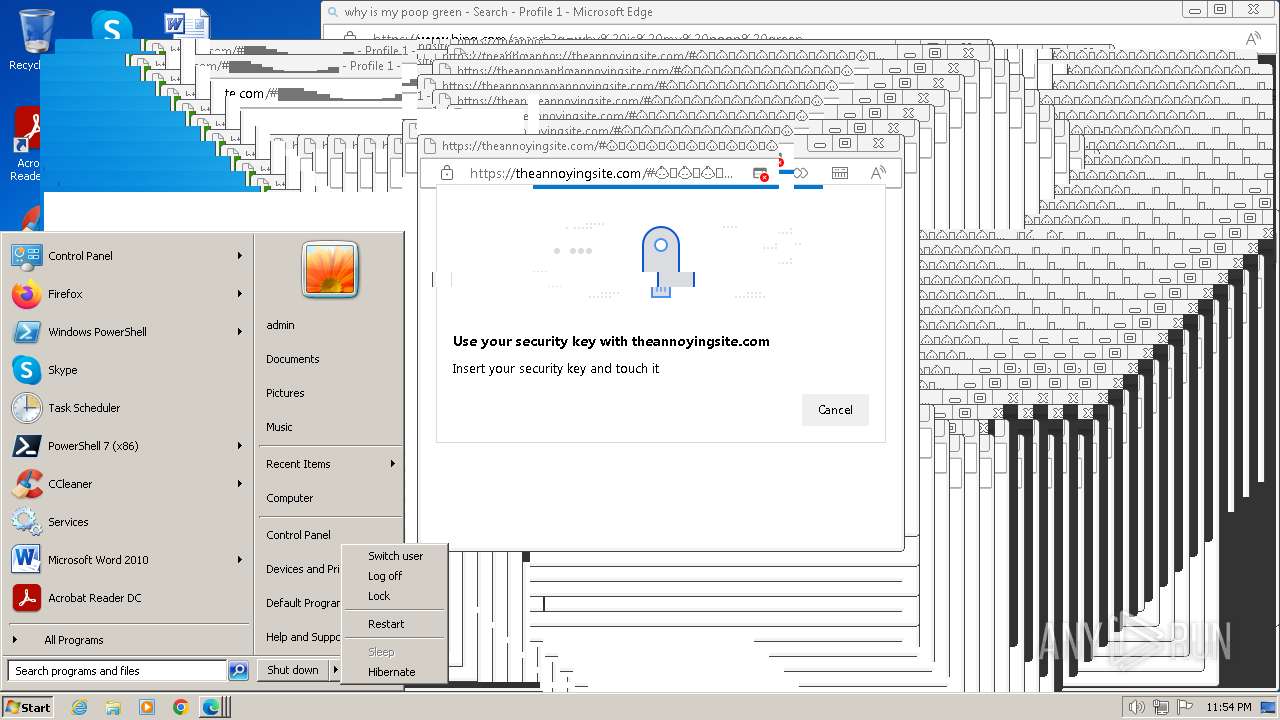Click the admin user picture in Start menu
This screenshot has height=720, width=1280.
330,270
